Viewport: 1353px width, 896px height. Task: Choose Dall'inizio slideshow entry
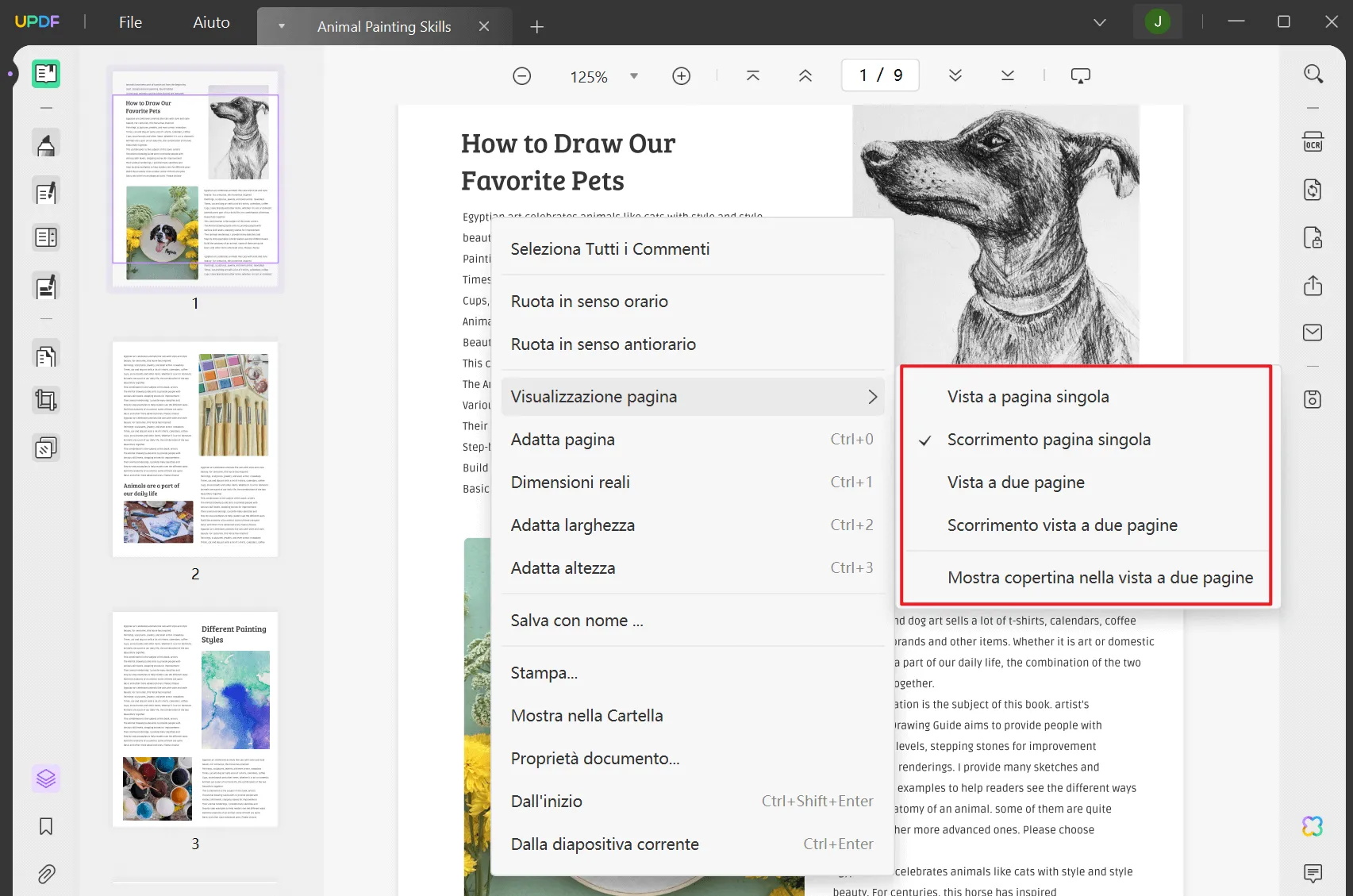[693, 802]
